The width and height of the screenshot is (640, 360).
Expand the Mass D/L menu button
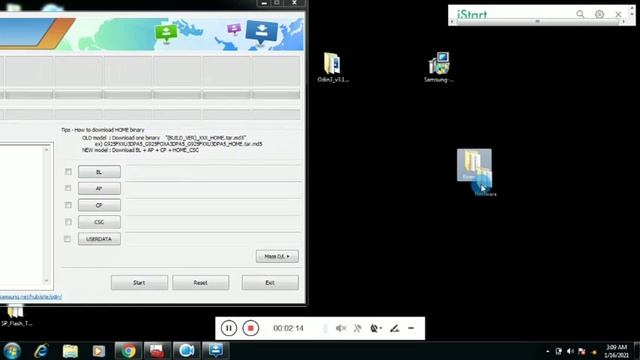pyautogui.click(x=277, y=256)
